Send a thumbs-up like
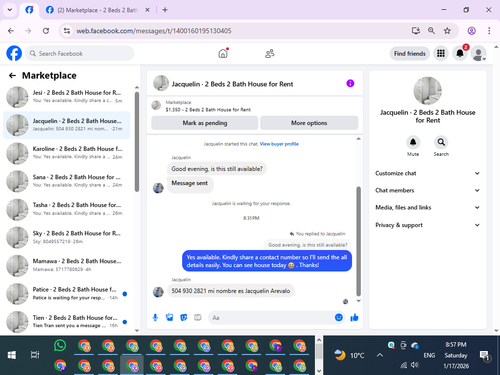500x375 pixels. click(354, 318)
